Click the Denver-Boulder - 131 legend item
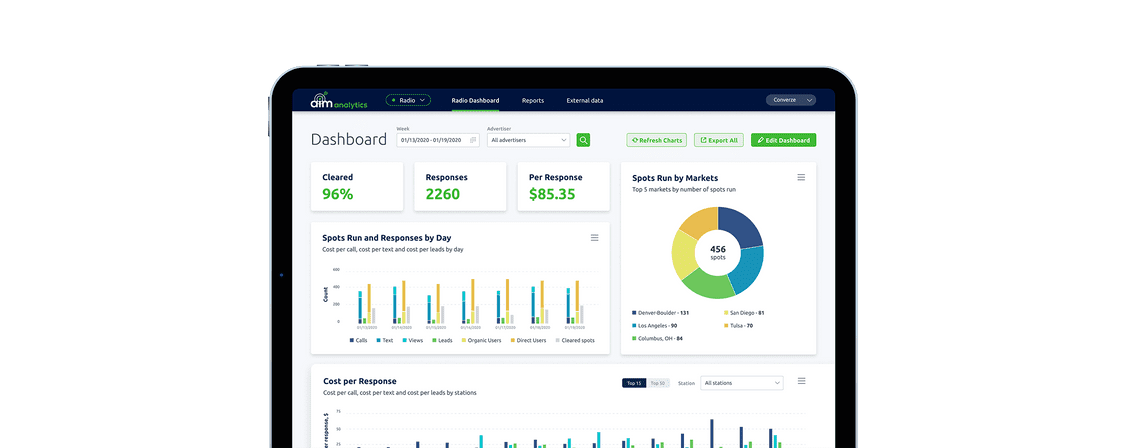Viewport: 1128px width, 448px height. pos(660,313)
